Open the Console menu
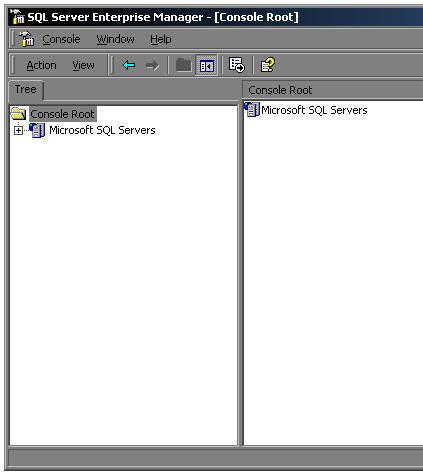This screenshot has width=423, height=473. pyautogui.click(x=61, y=39)
